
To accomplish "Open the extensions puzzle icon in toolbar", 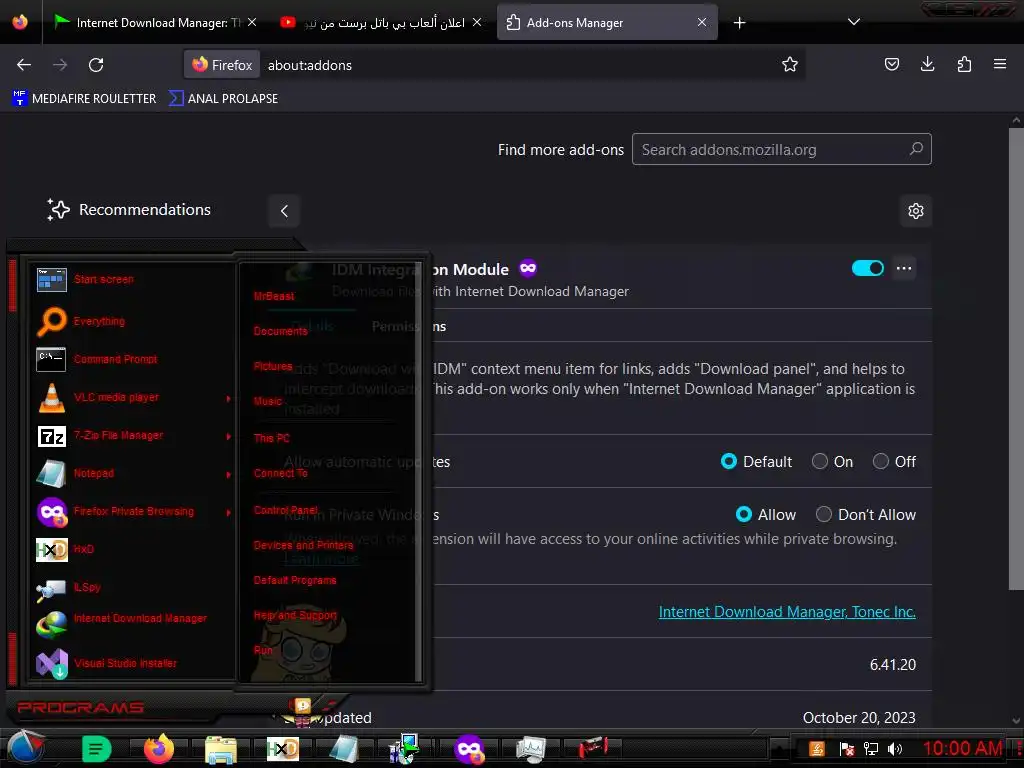I will click(x=964, y=64).
